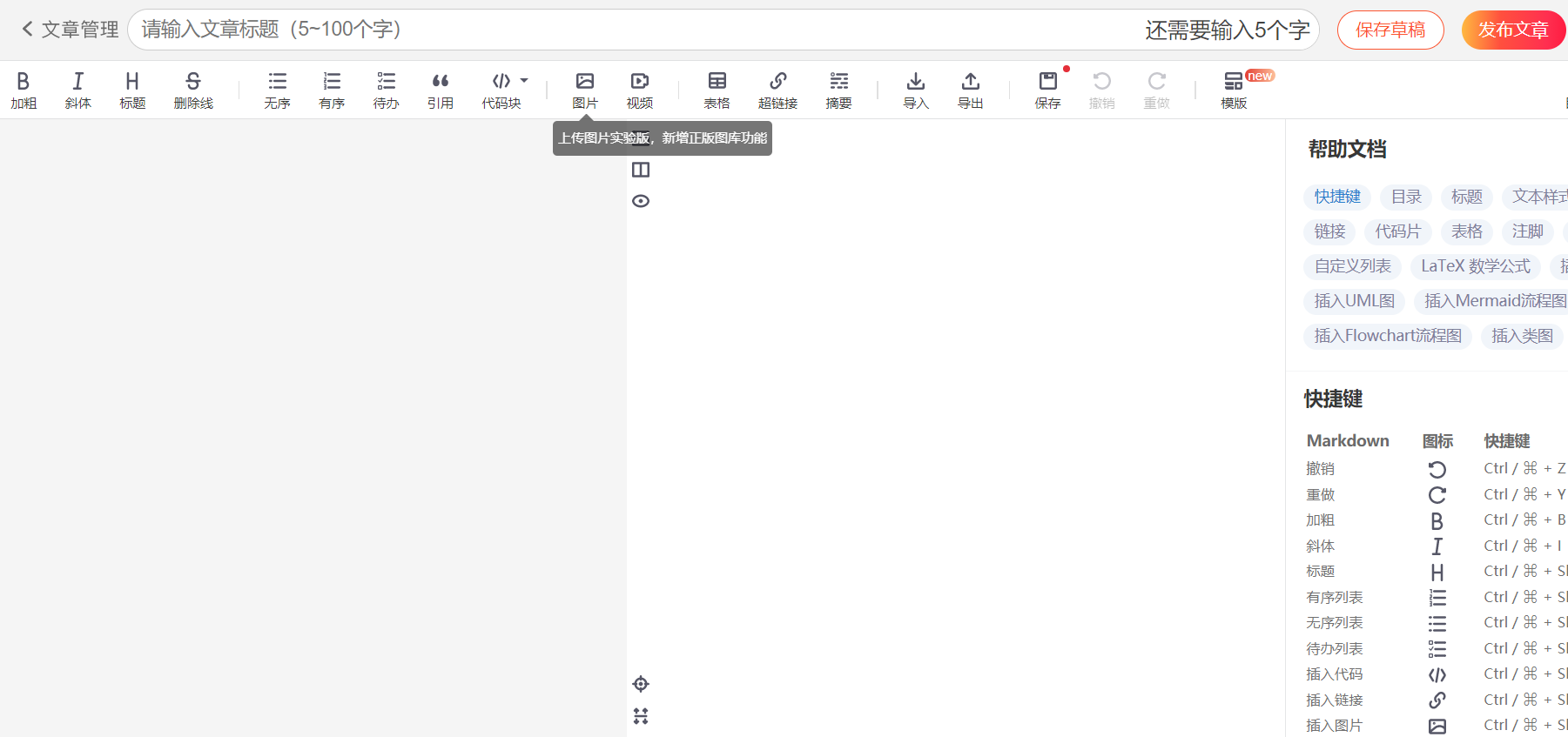Click the 有序列表 row in shortcuts table

1436,597
